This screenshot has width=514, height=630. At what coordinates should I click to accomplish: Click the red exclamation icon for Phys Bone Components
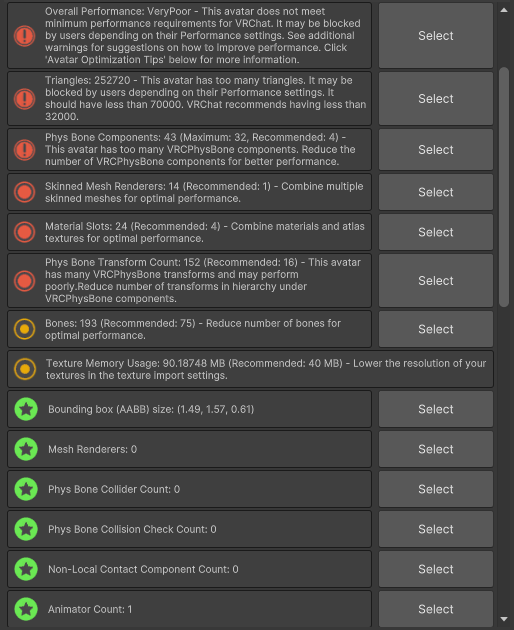click(x=25, y=149)
